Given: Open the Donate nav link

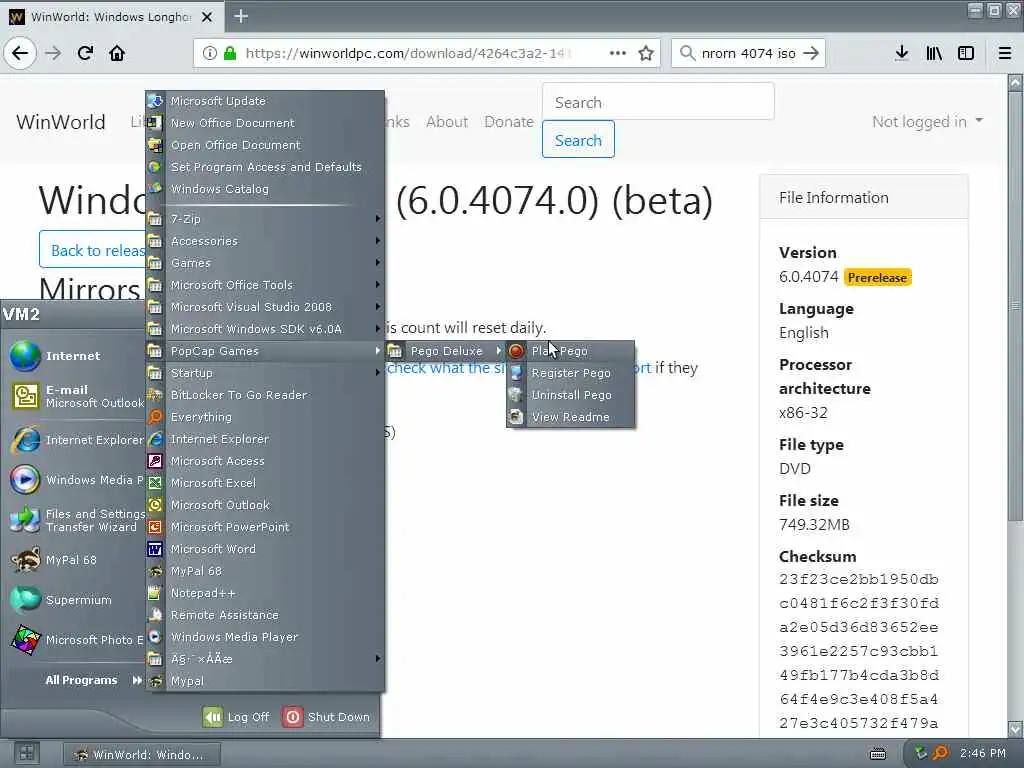Looking at the screenshot, I should (509, 121).
